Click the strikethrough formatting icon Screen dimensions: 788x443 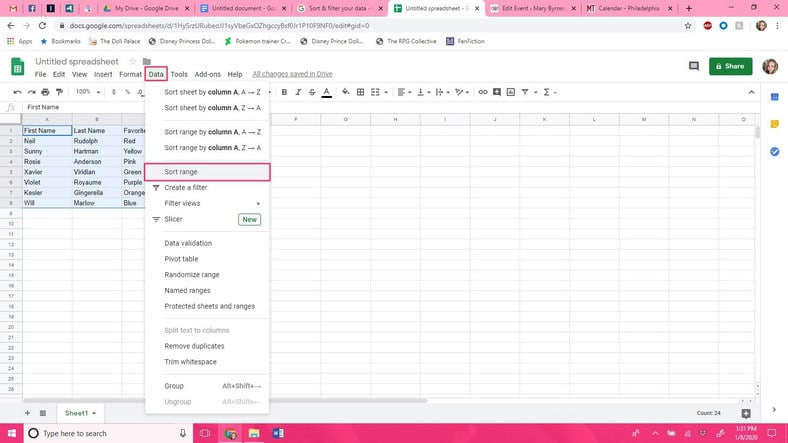[x=313, y=92]
